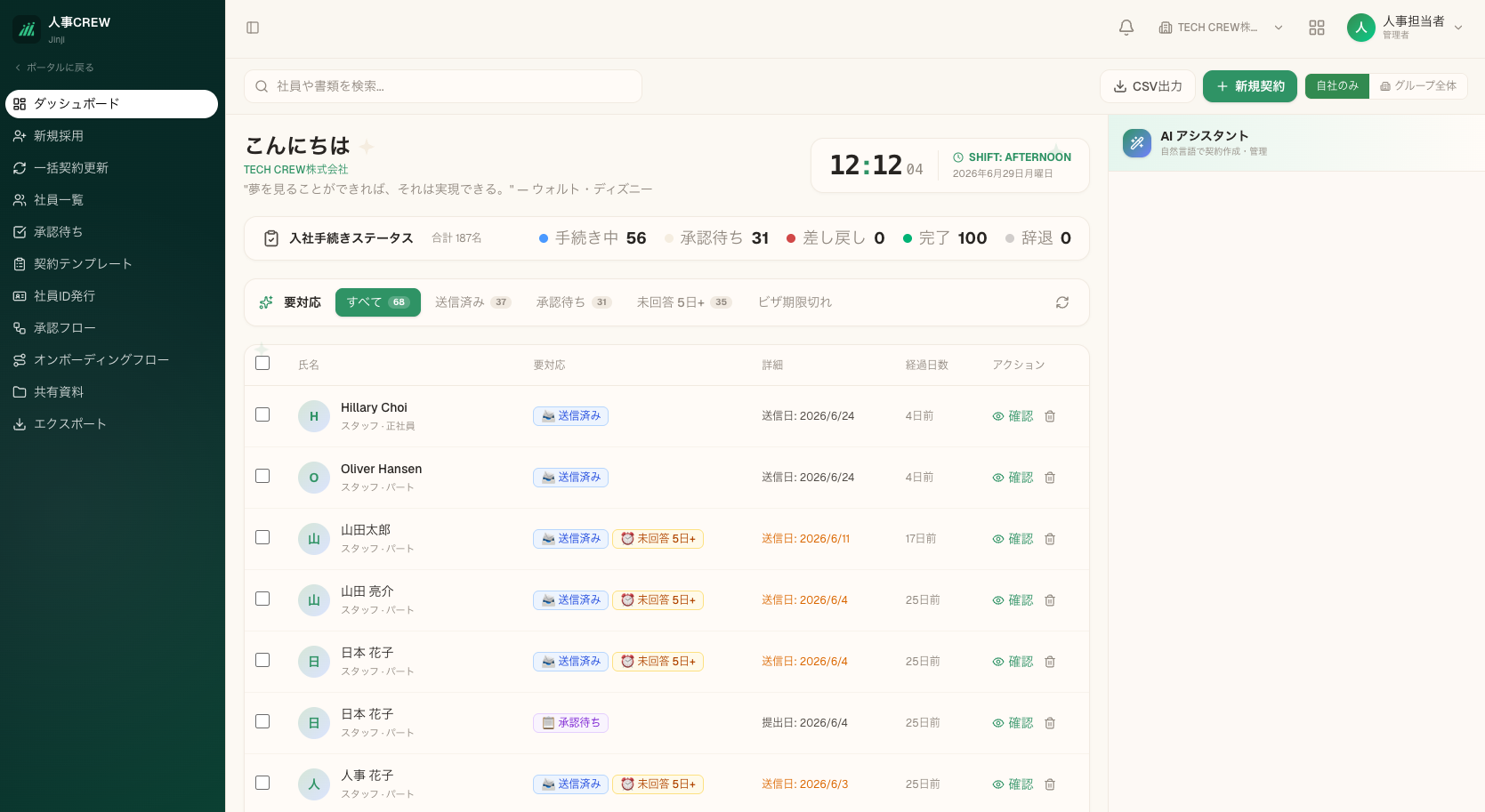Open 確認 for 山田太郎
This screenshot has height=812, width=1485.
(x=1013, y=539)
